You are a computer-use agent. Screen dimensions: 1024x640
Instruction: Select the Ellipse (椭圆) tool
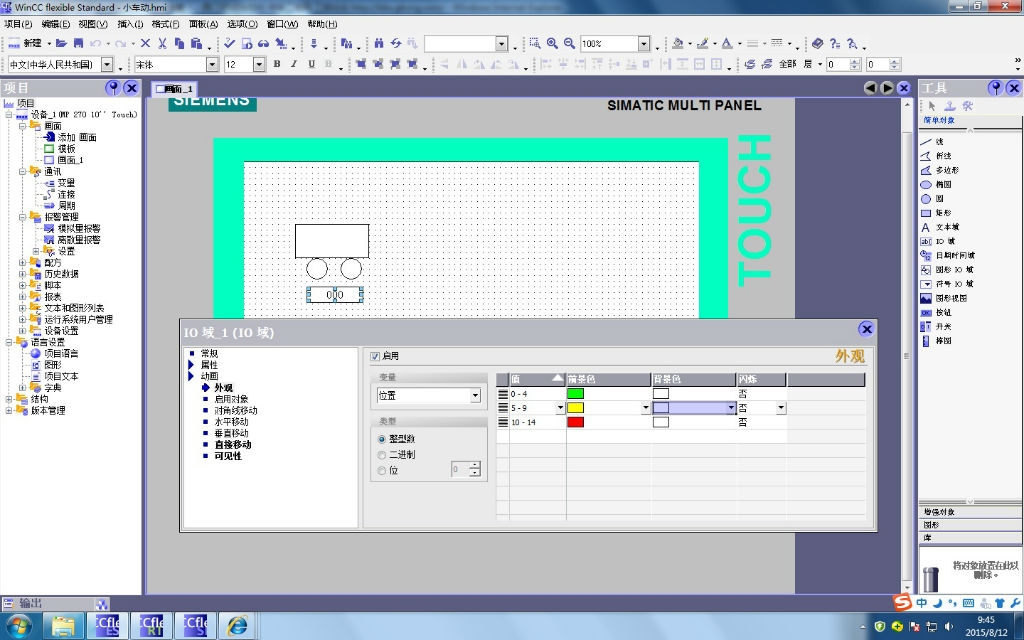[935, 185]
